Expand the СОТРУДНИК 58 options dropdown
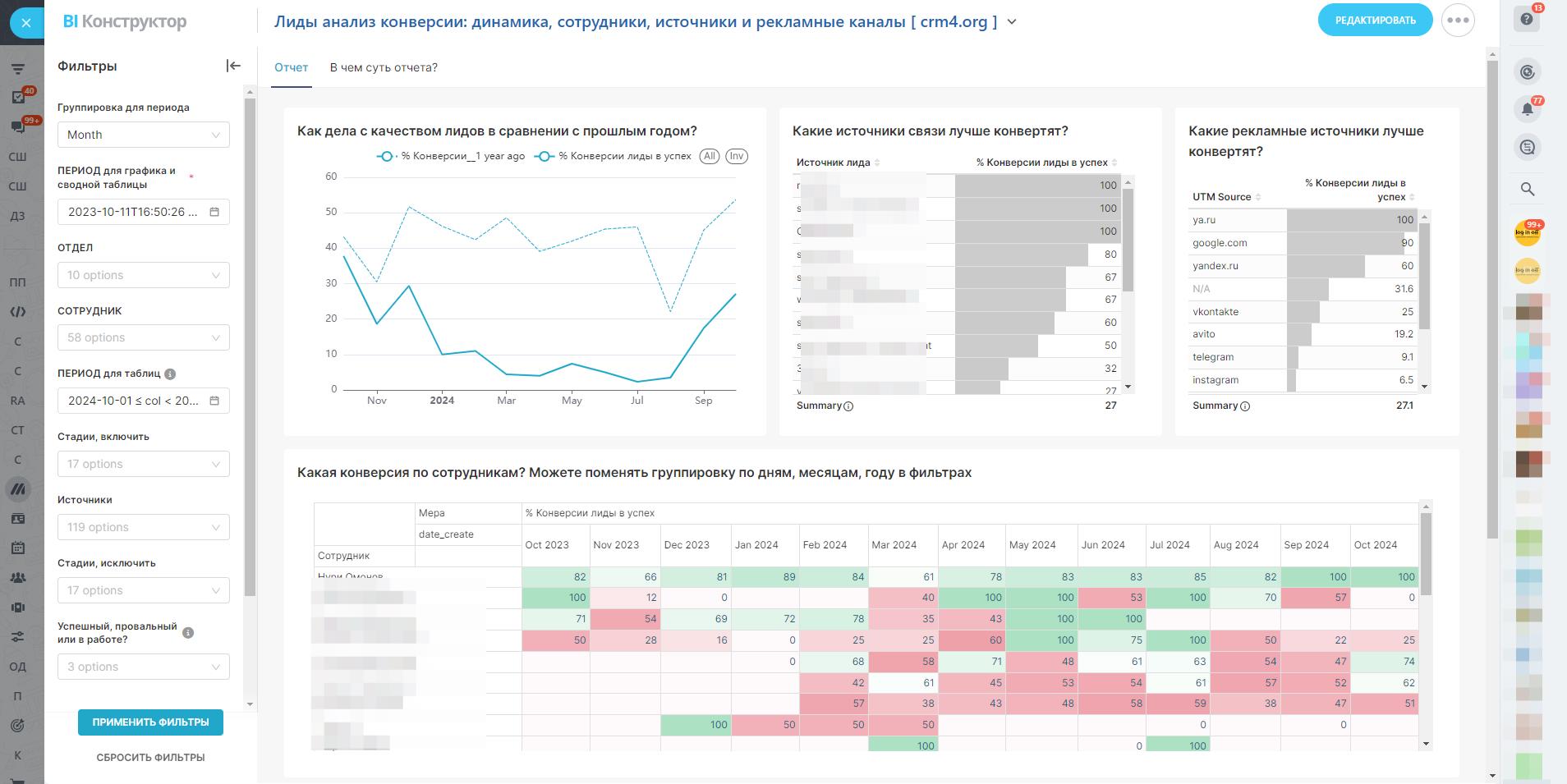This screenshot has width=1567, height=784. tap(144, 337)
